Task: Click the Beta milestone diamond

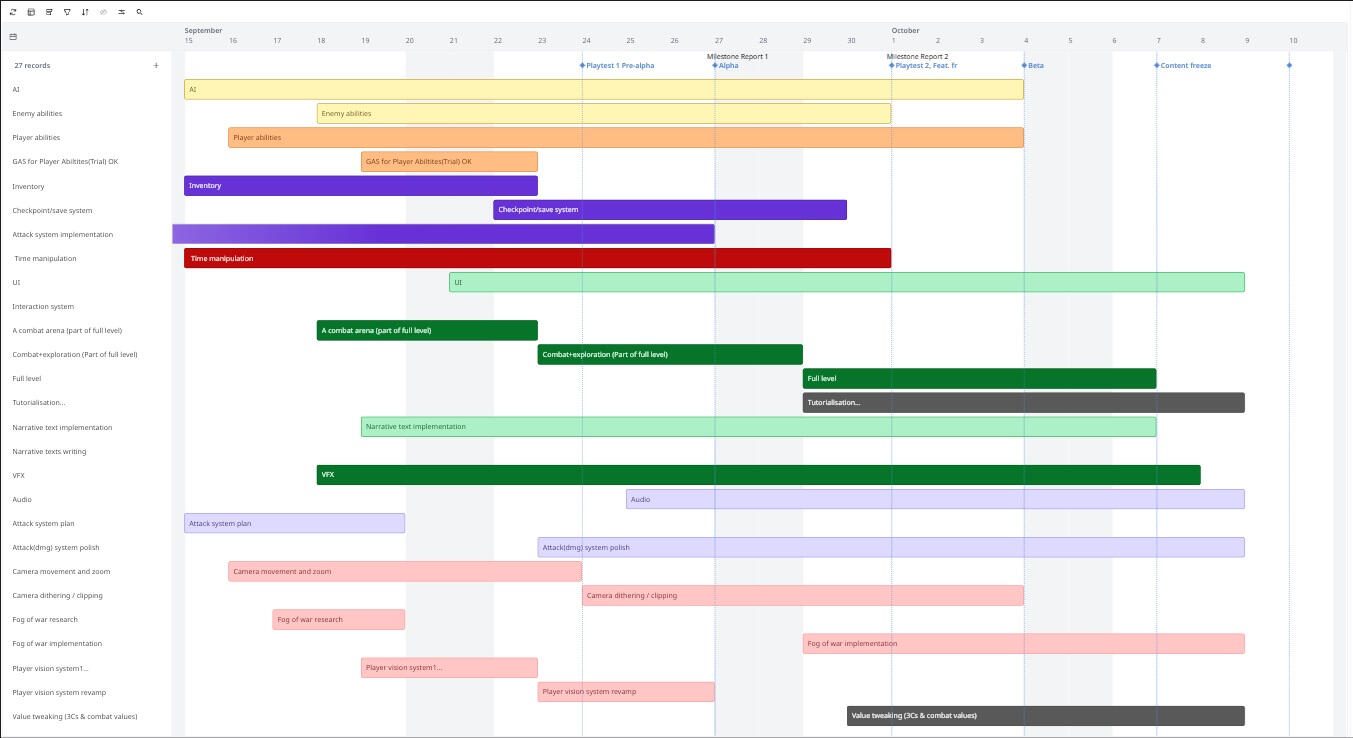Action: [x=1026, y=65]
